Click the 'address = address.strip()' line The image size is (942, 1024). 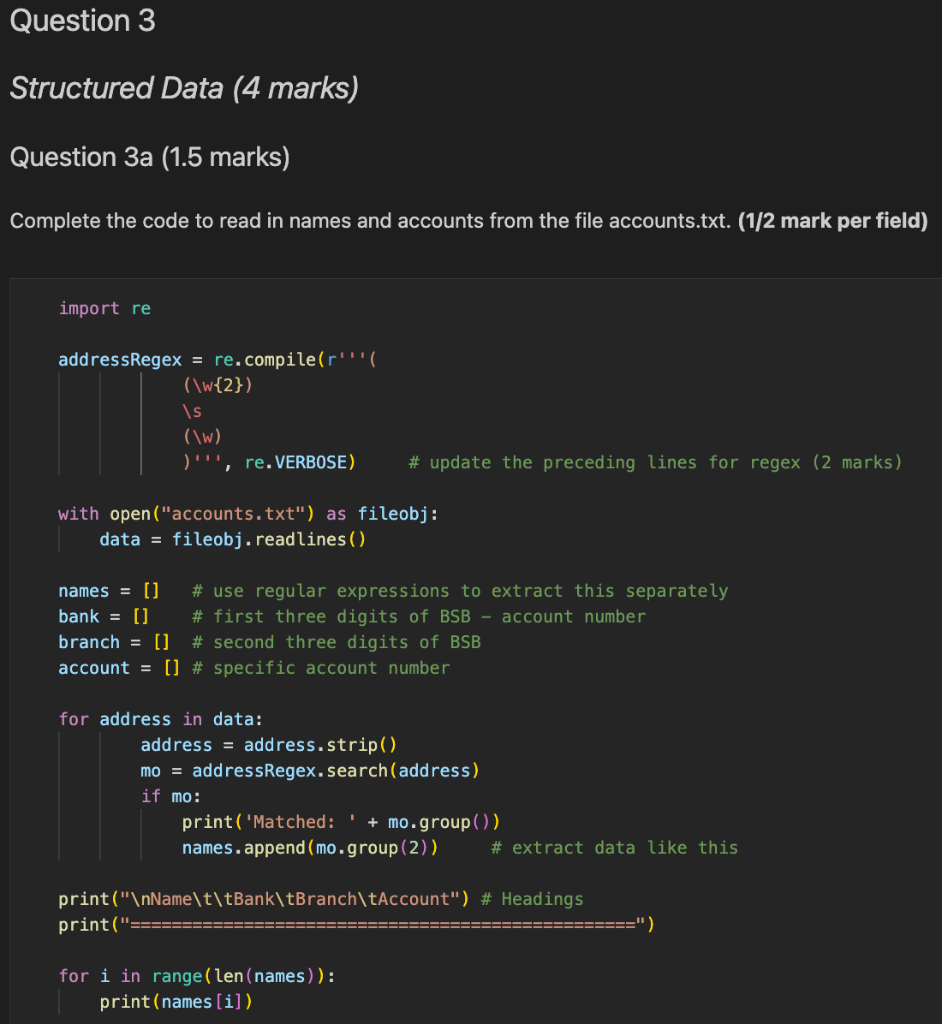pyautogui.click(x=268, y=745)
